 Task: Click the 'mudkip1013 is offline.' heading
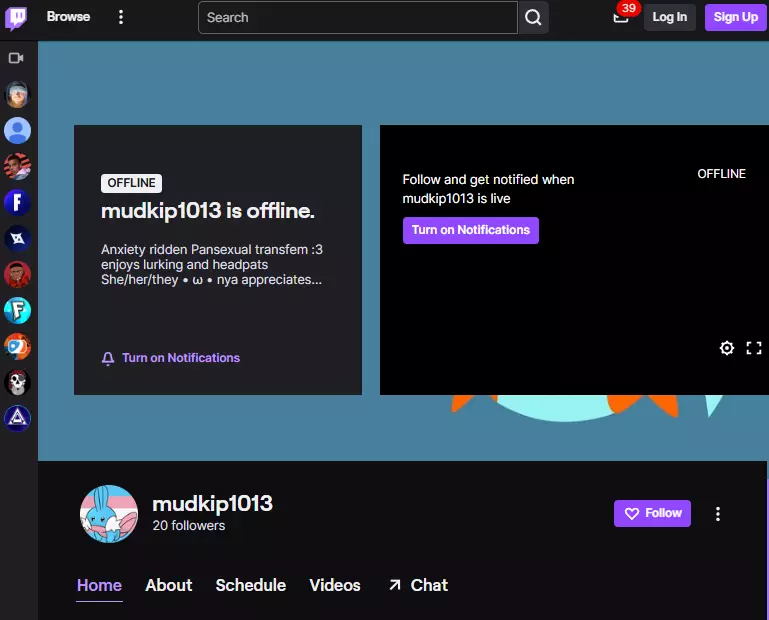coord(207,211)
